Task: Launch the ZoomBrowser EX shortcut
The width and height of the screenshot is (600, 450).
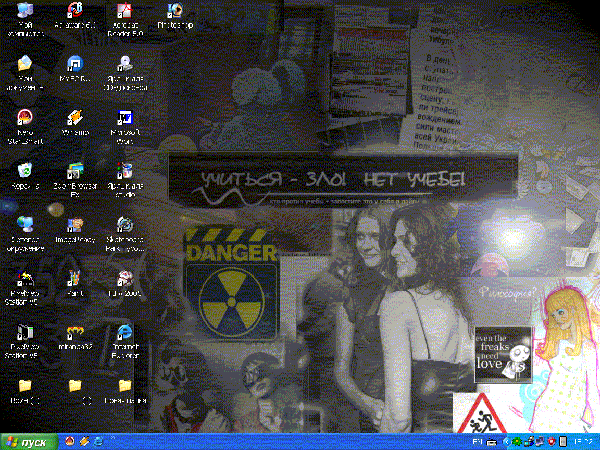Action: pos(75,181)
